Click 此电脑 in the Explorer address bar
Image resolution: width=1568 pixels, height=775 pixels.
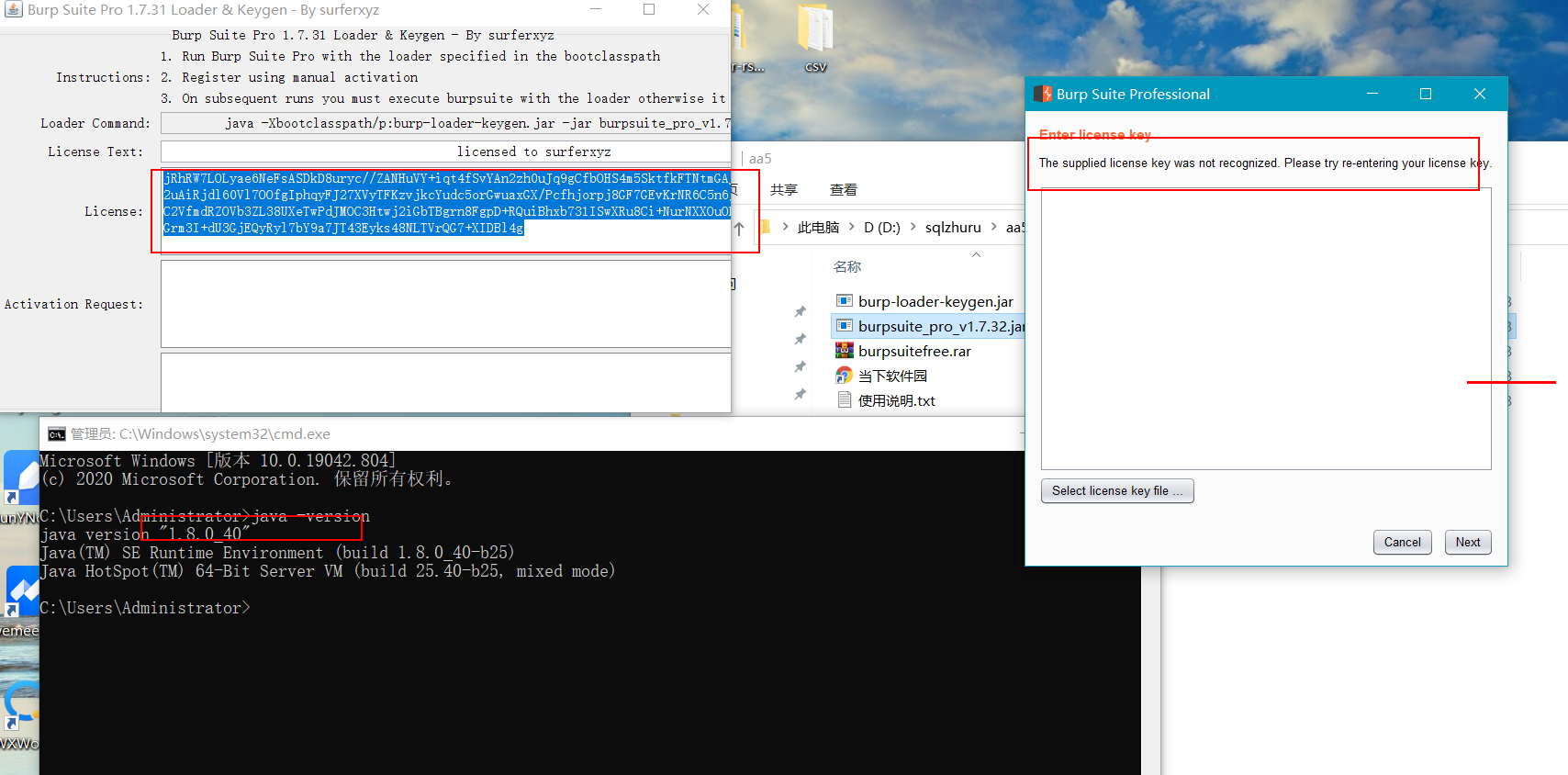pyautogui.click(x=818, y=227)
